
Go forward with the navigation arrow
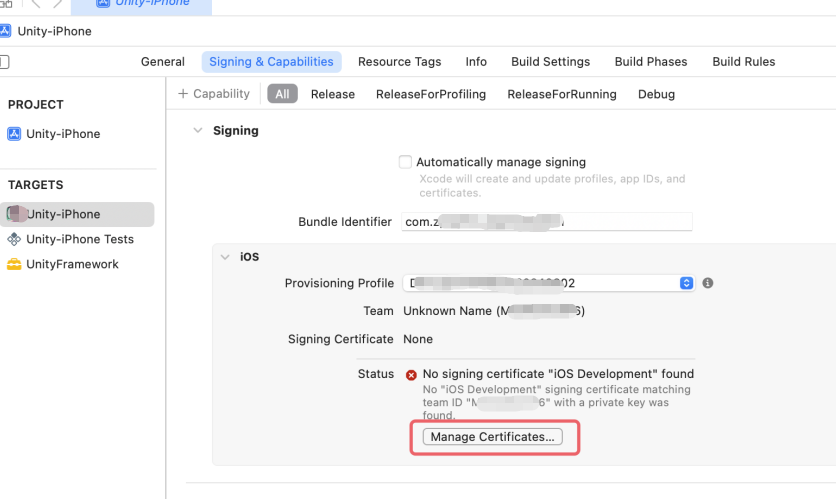coord(57,4)
